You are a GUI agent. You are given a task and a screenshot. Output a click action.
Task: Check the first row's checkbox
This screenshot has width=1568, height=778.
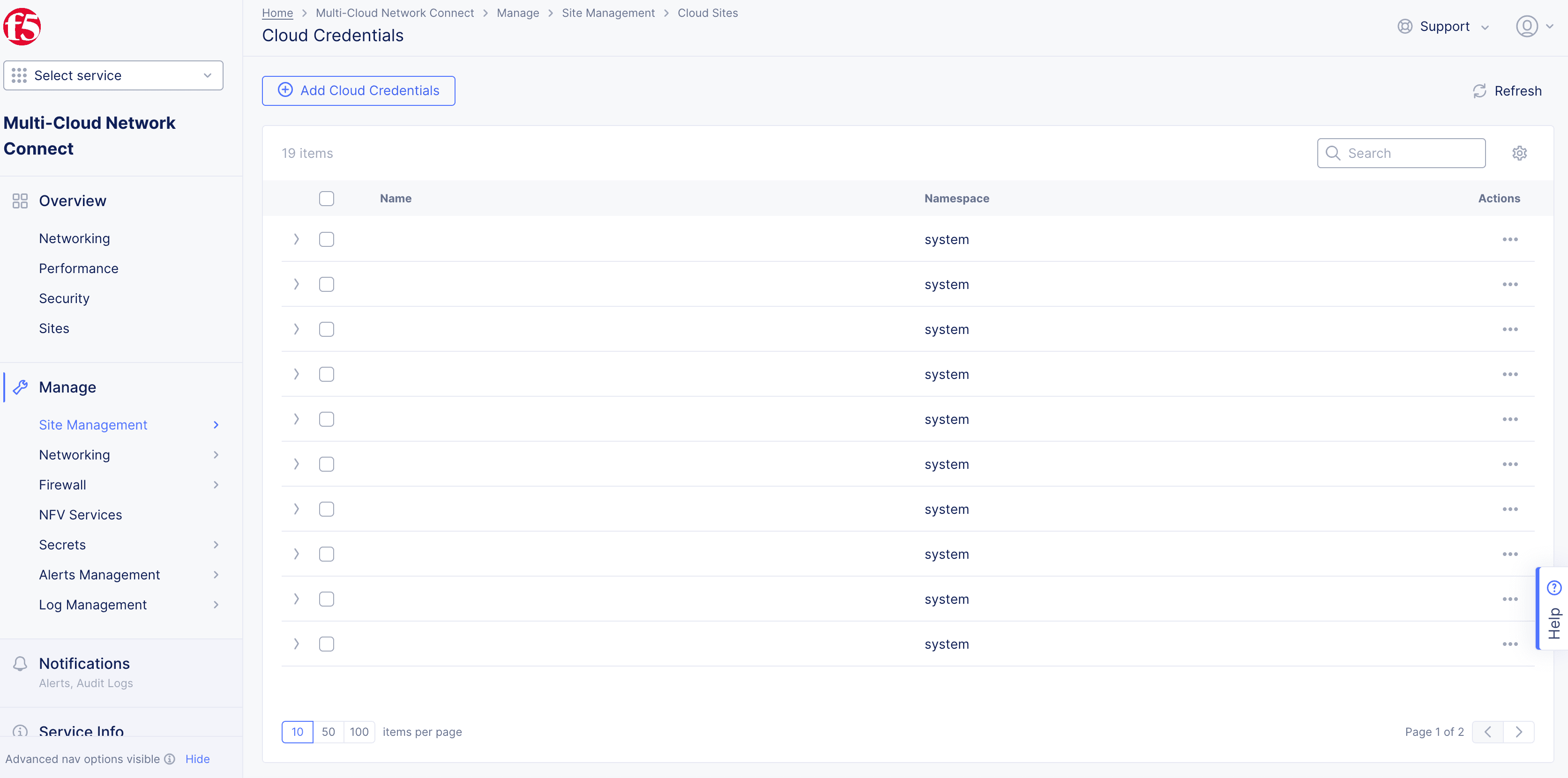326,240
